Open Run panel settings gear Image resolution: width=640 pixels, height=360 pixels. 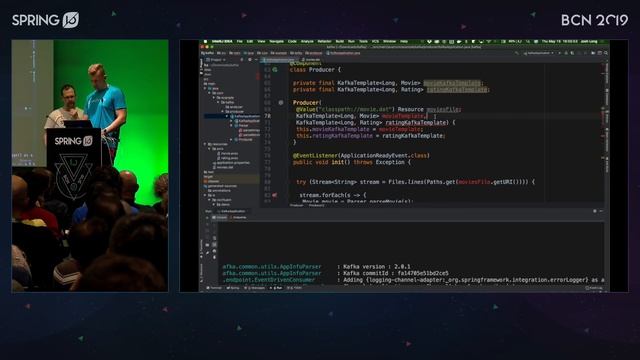tap(595, 211)
